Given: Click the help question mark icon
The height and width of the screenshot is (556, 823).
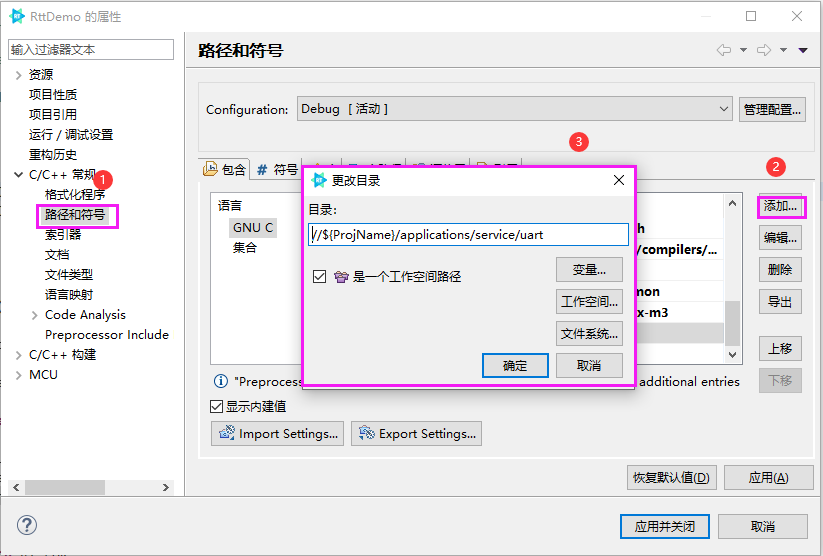Looking at the screenshot, I should point(27,526).
